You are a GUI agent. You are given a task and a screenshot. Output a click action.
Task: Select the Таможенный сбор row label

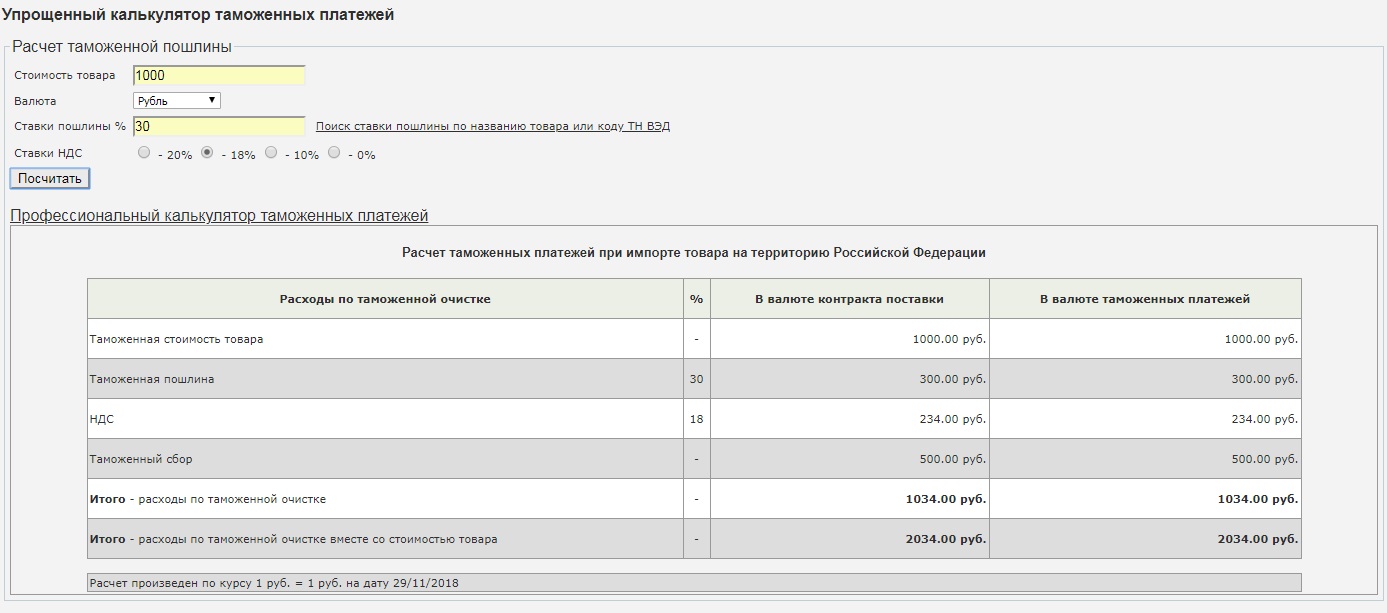pyautogui.click(x=140, y=459)
